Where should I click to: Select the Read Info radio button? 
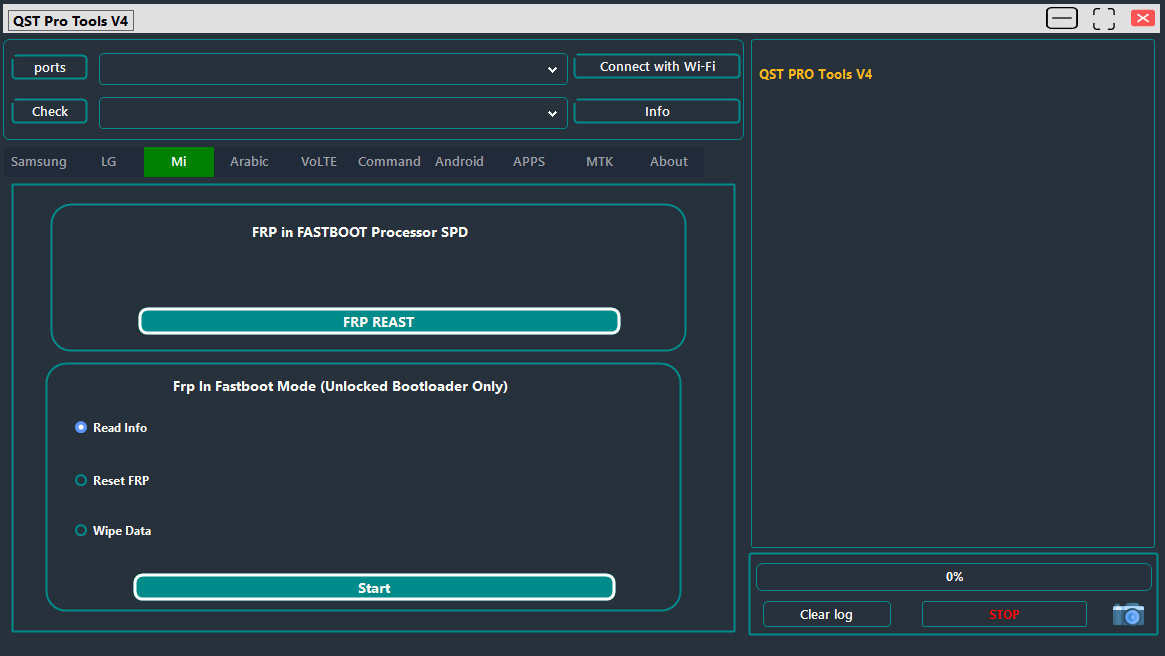coord(80,427)
